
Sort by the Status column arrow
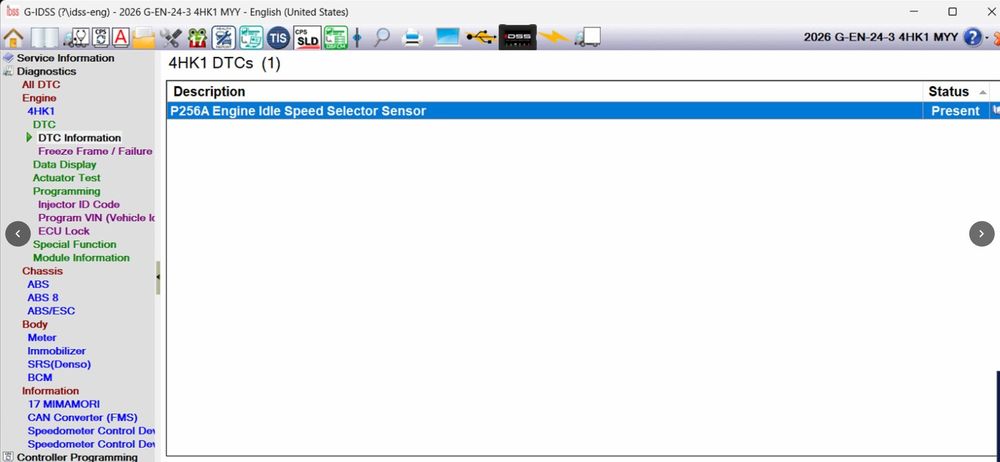pyautogui.click(x=982, y=93)
